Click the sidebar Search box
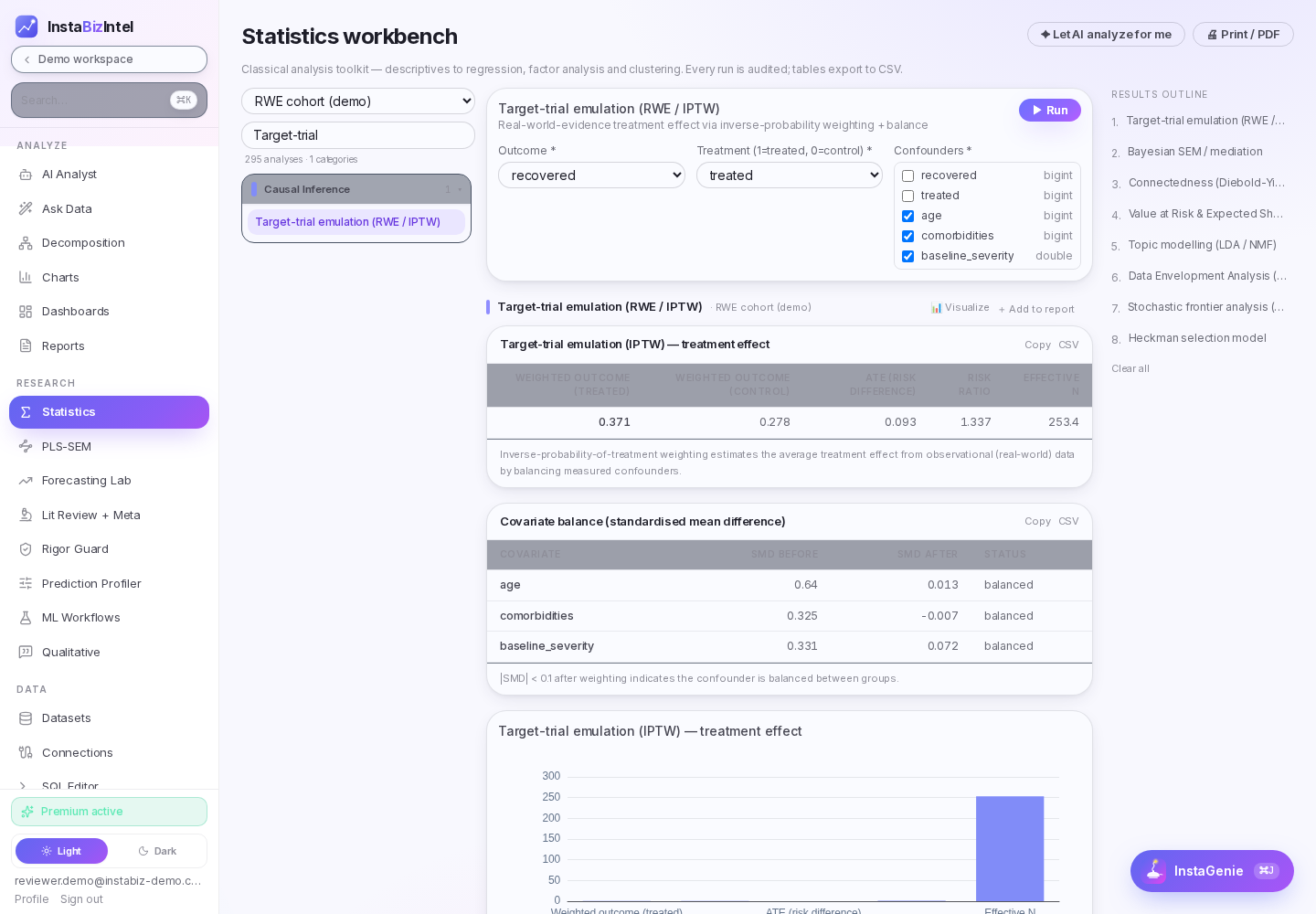The image size is (1316, 914). click(109, 101)
